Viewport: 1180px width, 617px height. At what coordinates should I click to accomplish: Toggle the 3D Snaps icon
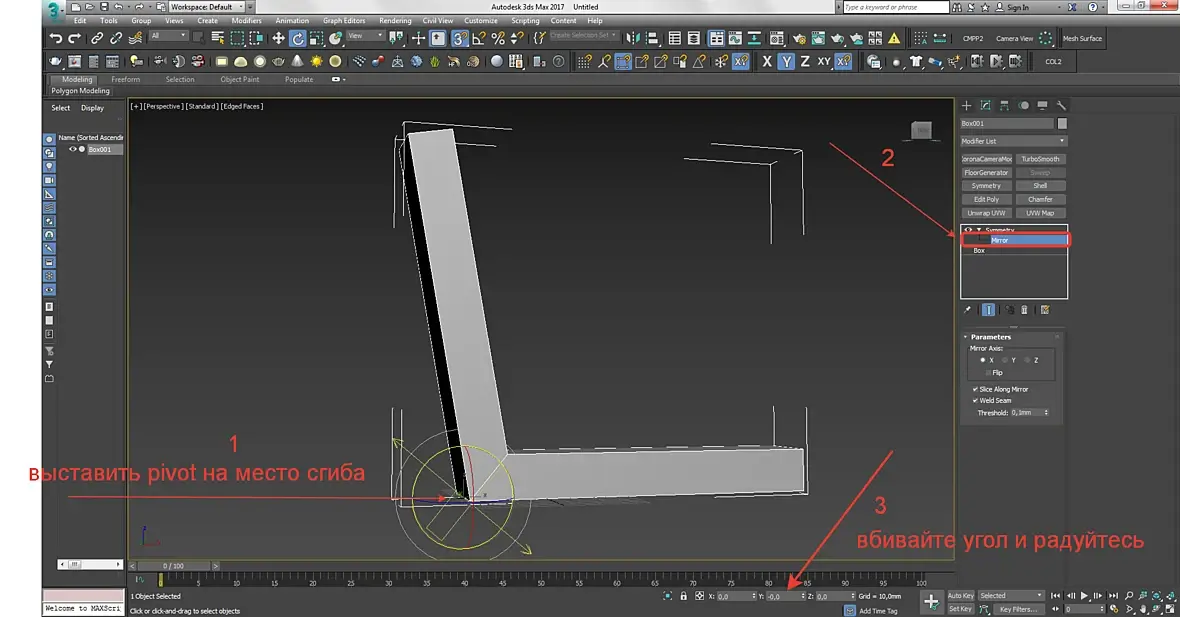click(459, 38)
